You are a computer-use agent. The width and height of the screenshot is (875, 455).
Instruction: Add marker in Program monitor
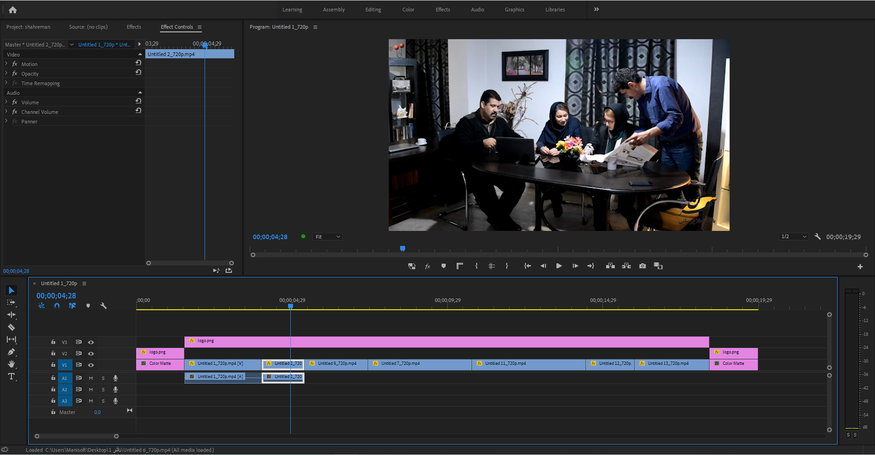[444, 266]
